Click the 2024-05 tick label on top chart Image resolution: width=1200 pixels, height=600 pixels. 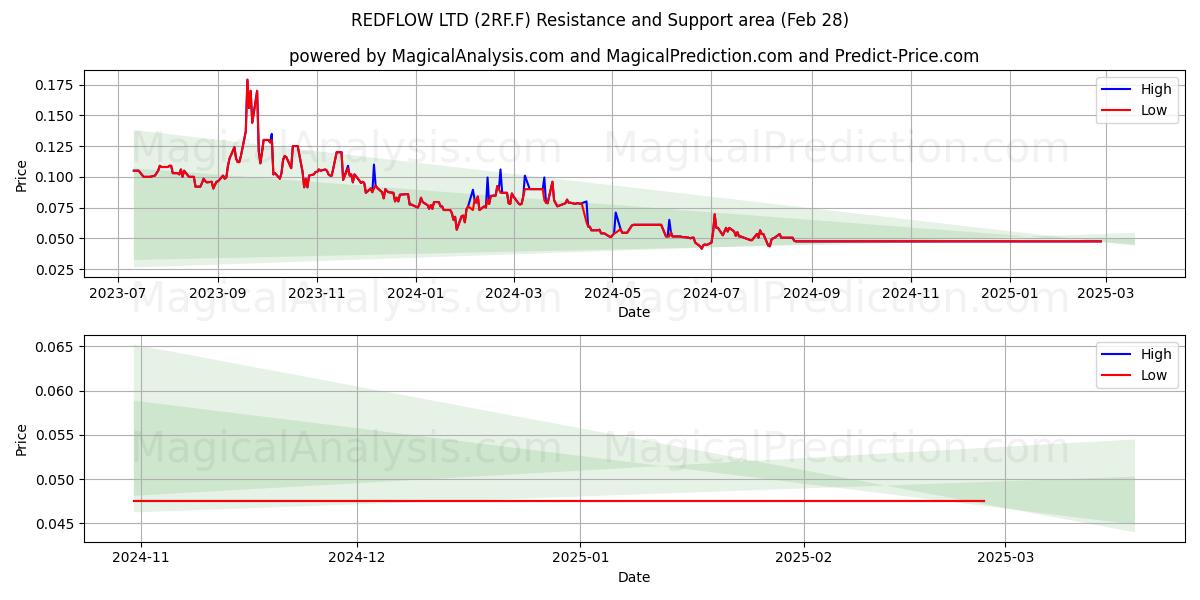613,293
